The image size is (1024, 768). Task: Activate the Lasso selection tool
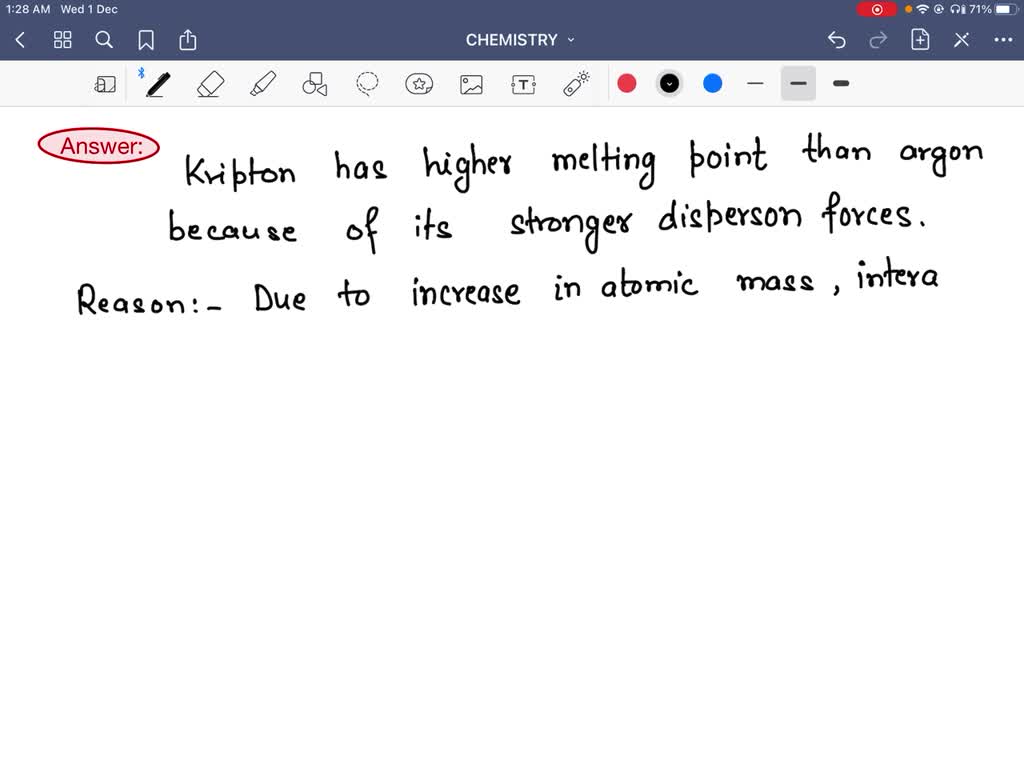click(x=365, y=83)
